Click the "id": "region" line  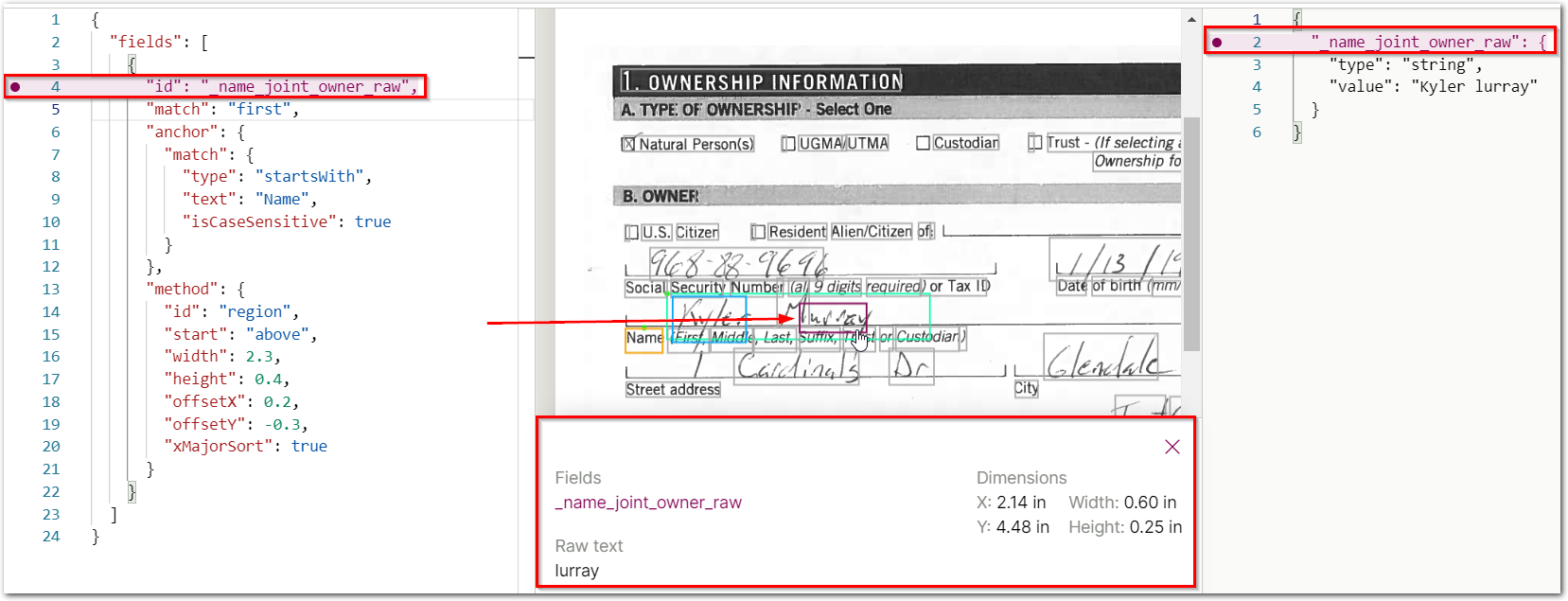tap(232, 311)
